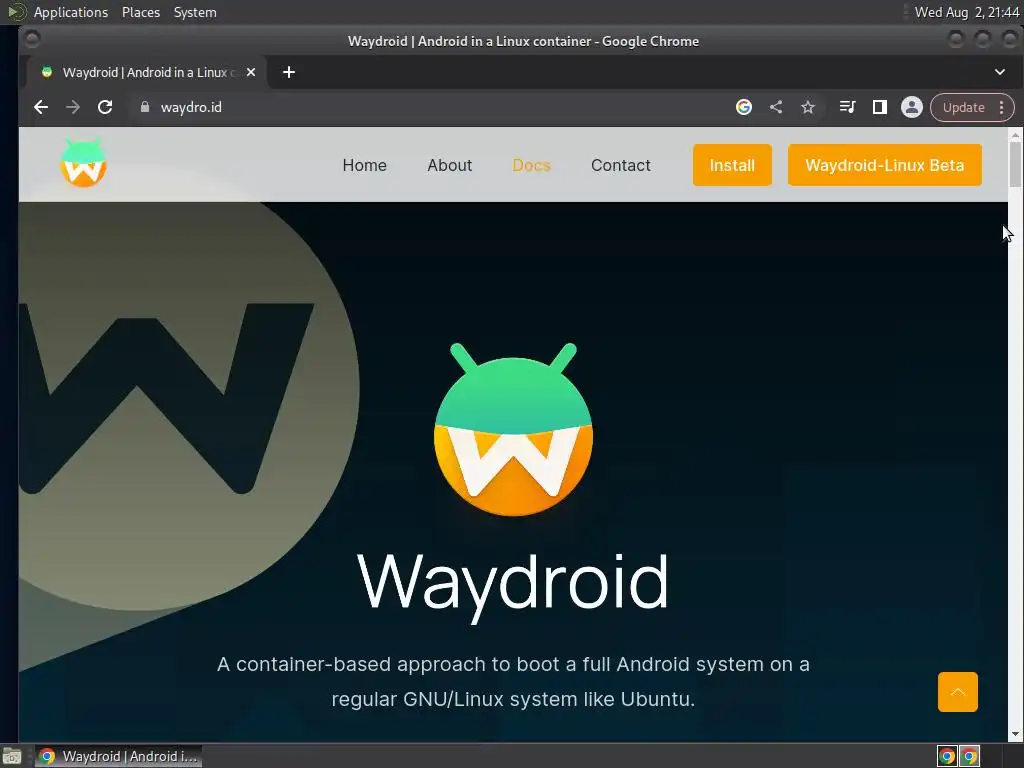Image resolution: width=1024 pixels, height=768 pixels.
Task: Click scrollbar down arrow
Action: point(1016,735)
